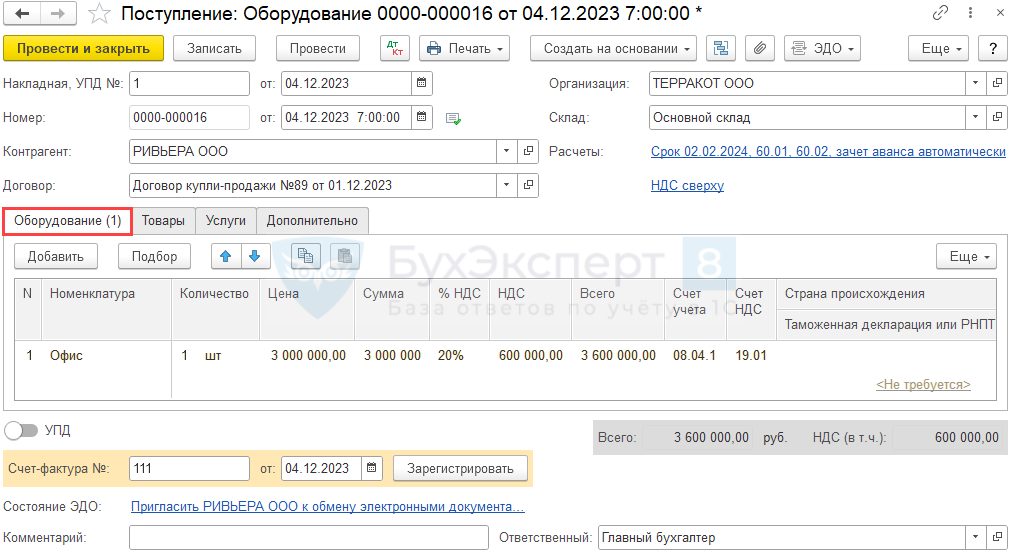Open Создать на основании menu
Screen dimensions: 1009x556
point(616,48)
